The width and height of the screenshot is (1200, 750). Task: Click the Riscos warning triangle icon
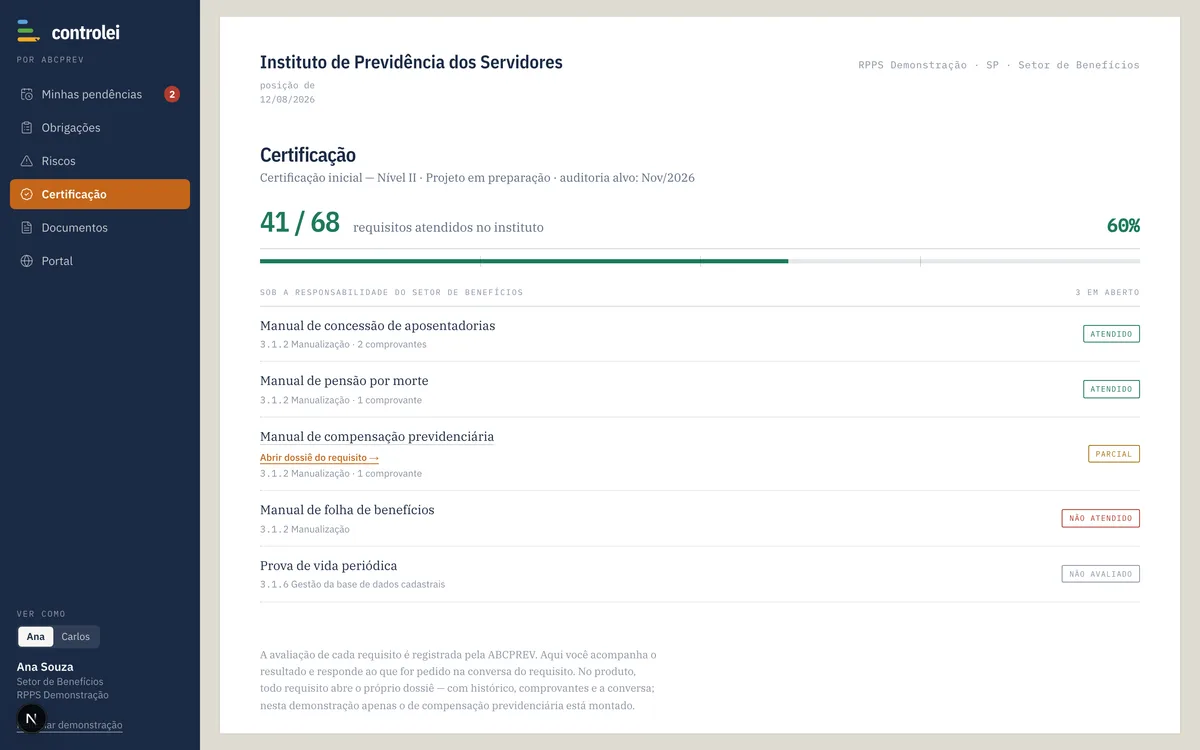(x=27, y=161)
